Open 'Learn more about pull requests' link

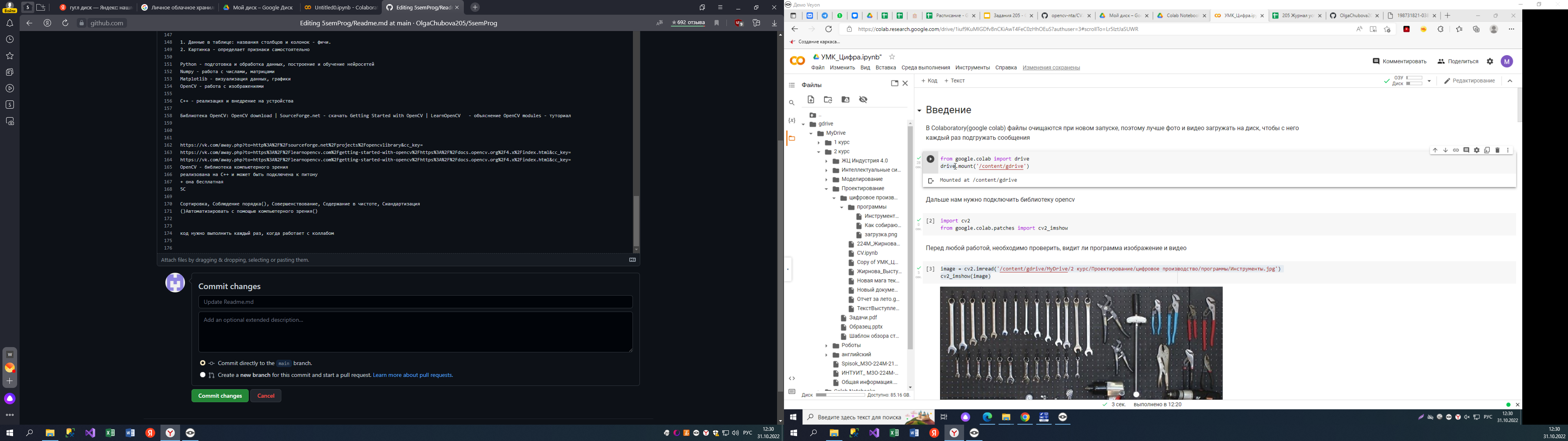pos(413,375)
